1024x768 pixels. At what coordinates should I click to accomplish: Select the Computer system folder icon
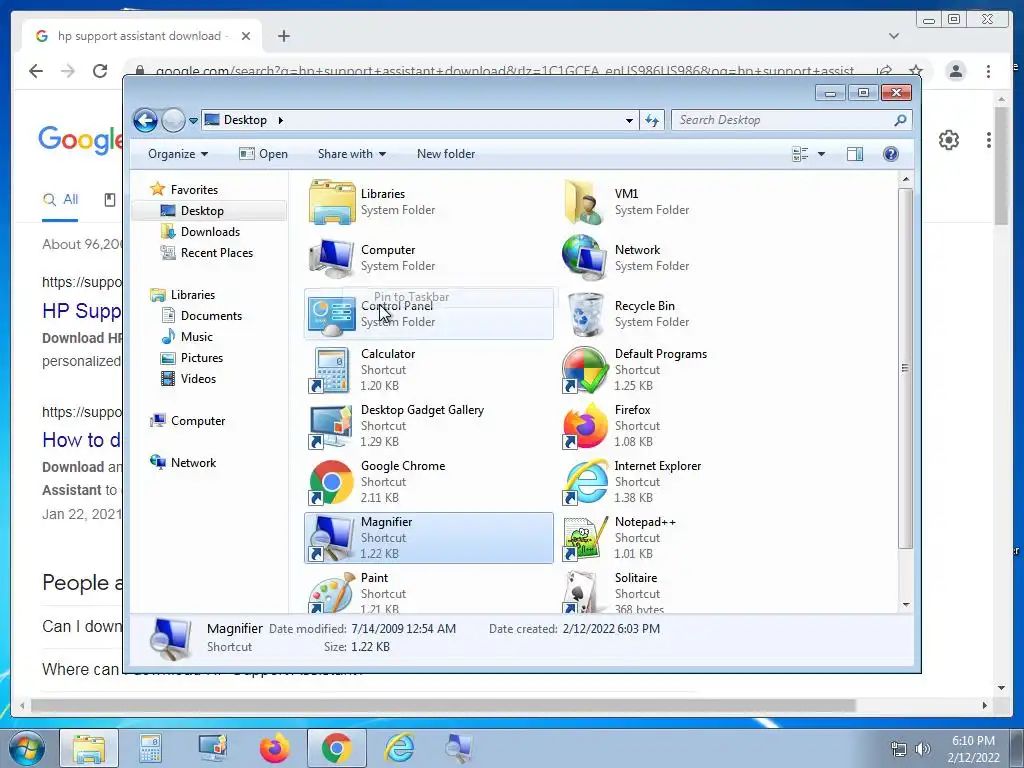click(332, 258)
